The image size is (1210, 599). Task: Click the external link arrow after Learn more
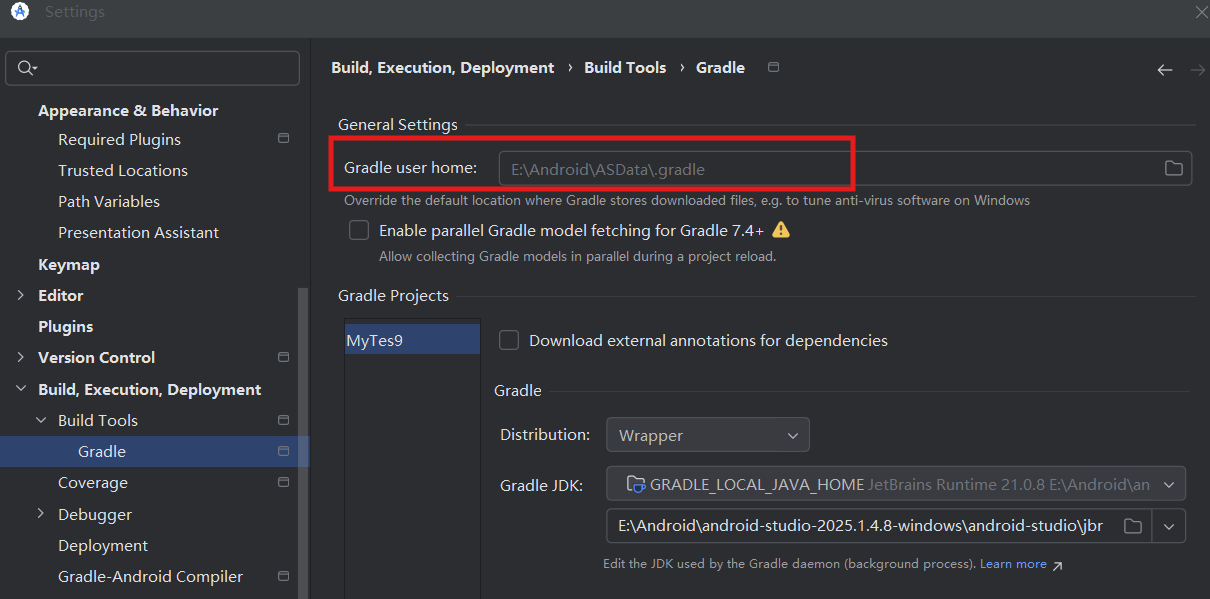[x=1057, y=565]
